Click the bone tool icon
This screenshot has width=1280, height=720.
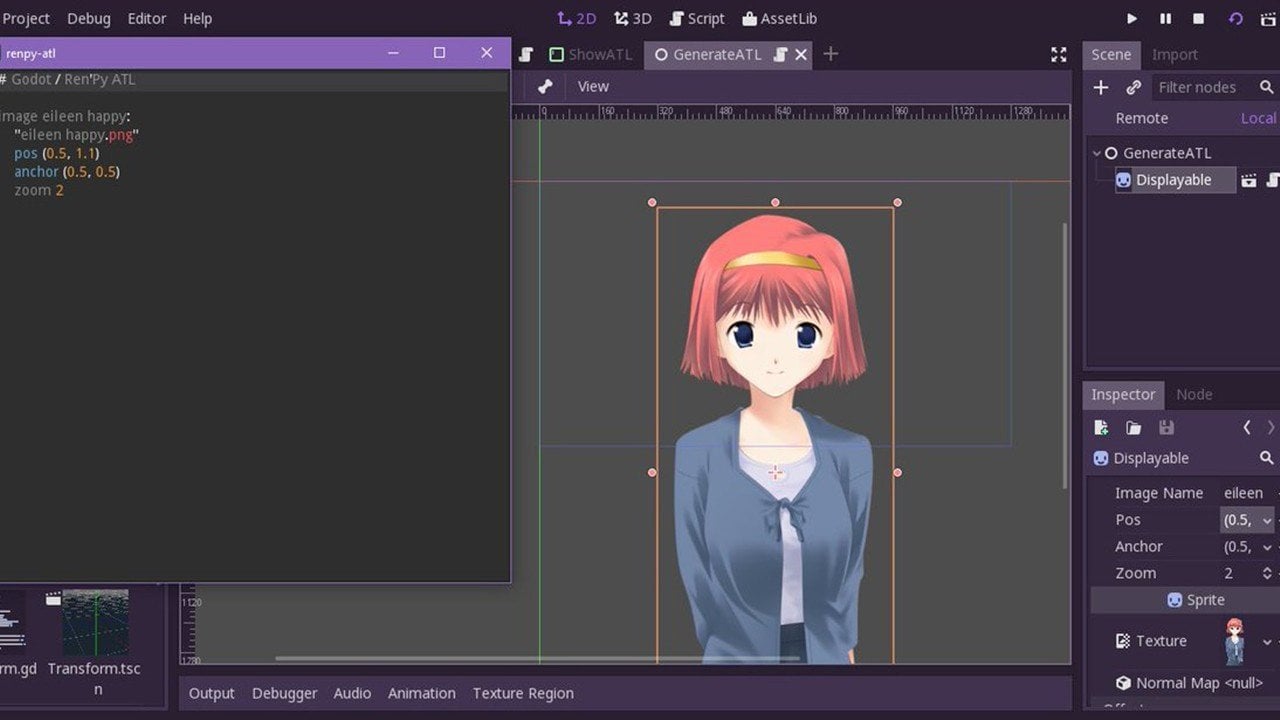pos(545,87)
